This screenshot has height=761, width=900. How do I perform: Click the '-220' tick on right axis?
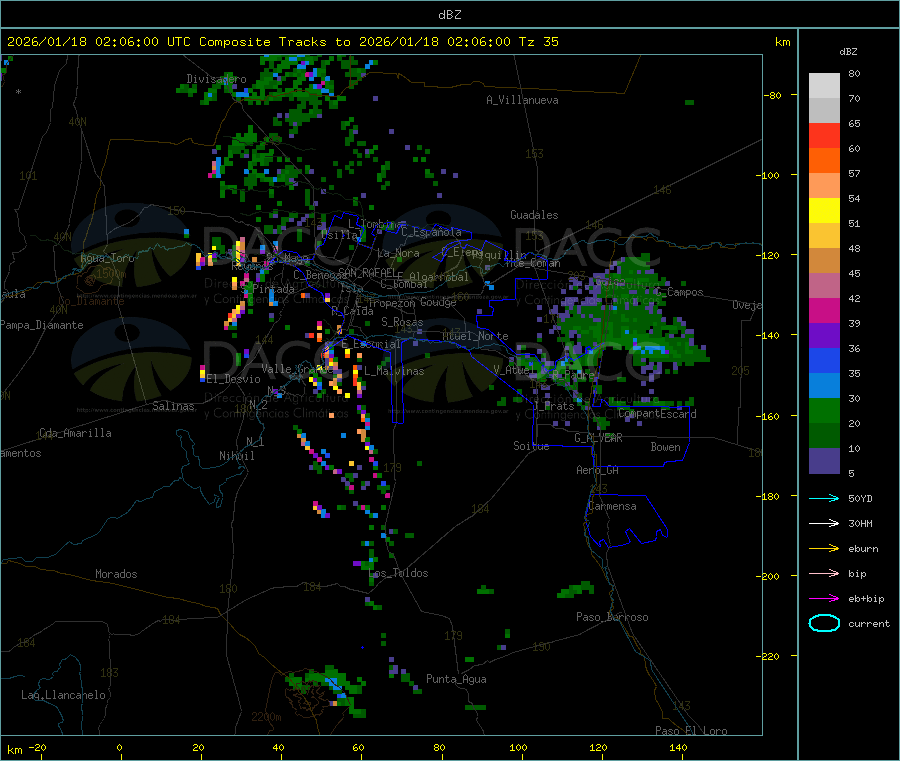point(768,657)
